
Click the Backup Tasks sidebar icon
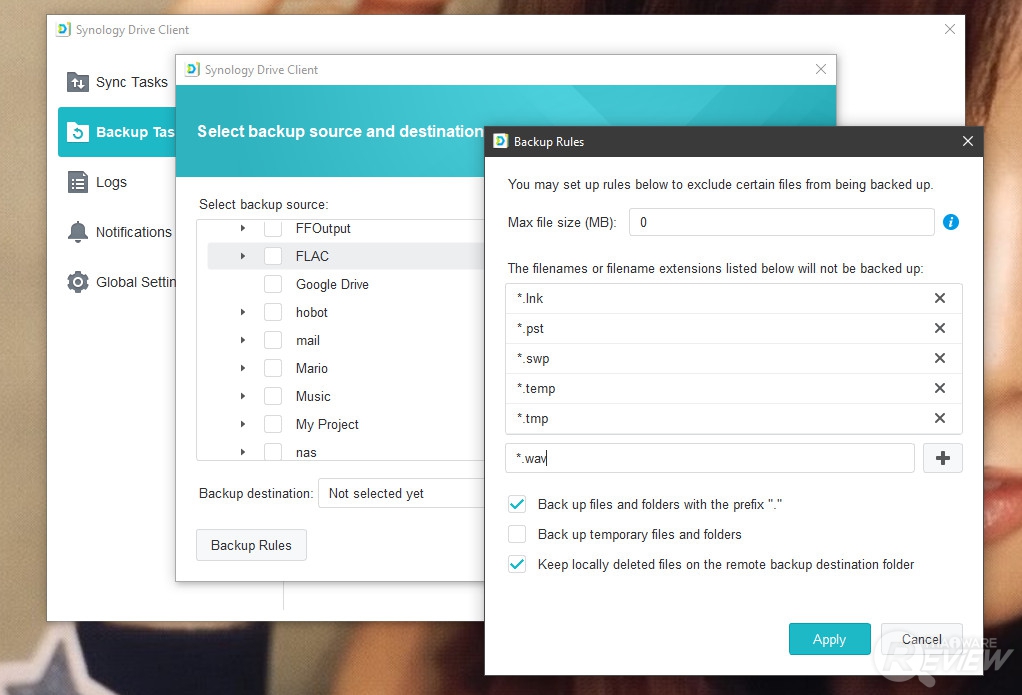pyautogui.click(x=78, y=132)
